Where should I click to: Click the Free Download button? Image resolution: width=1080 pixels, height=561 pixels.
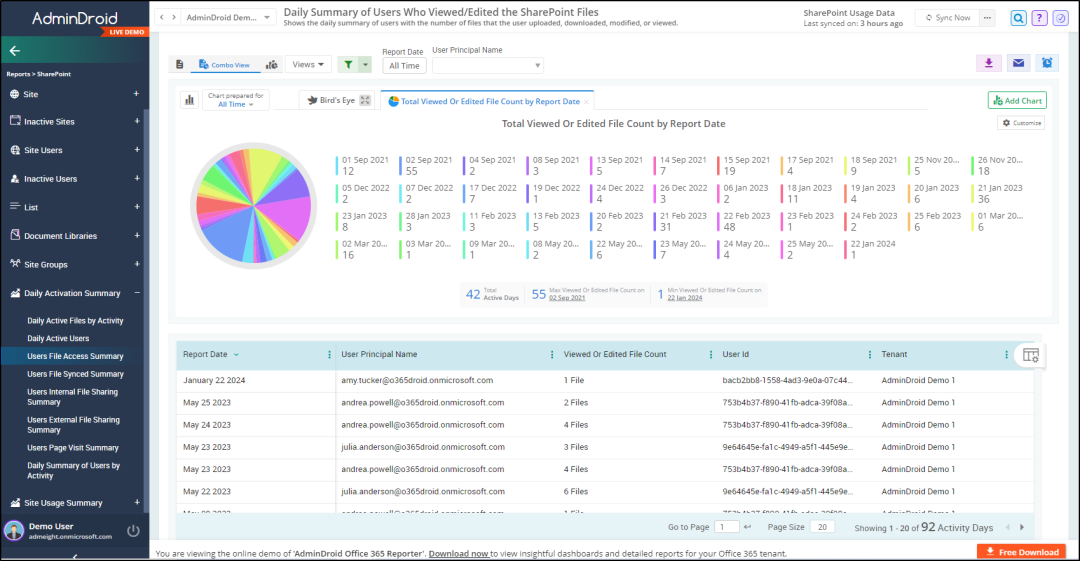[1021, 552]
